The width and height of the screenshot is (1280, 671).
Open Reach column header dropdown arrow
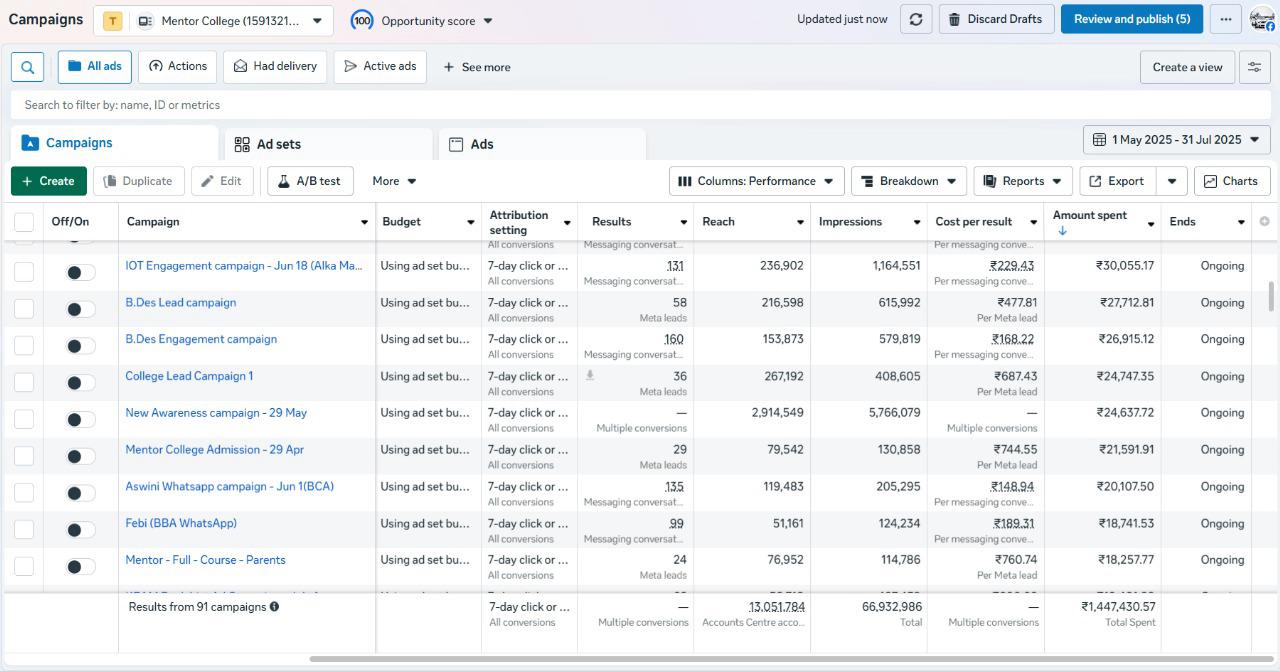pyautogui.click(x=800, y=222)
